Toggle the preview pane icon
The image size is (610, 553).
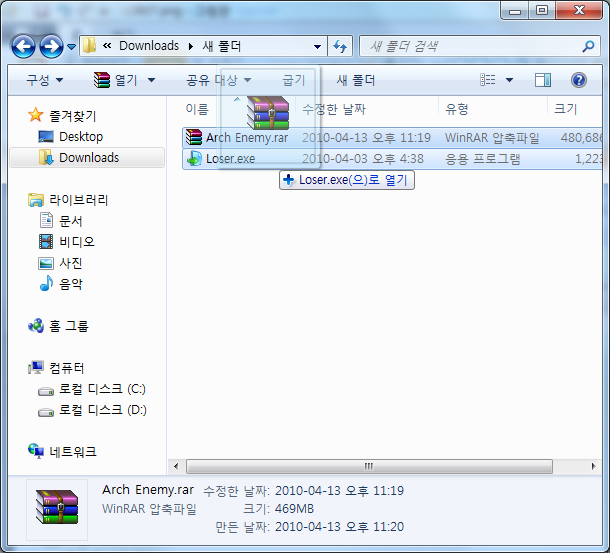pos(543,80)
